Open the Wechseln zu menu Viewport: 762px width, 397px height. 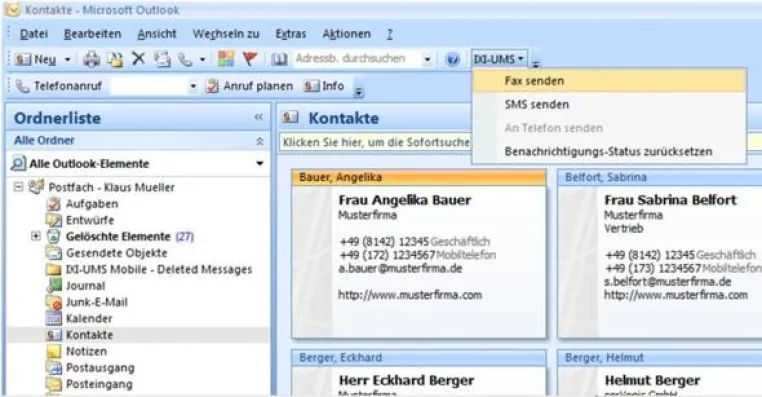click(x=226, y=34)
